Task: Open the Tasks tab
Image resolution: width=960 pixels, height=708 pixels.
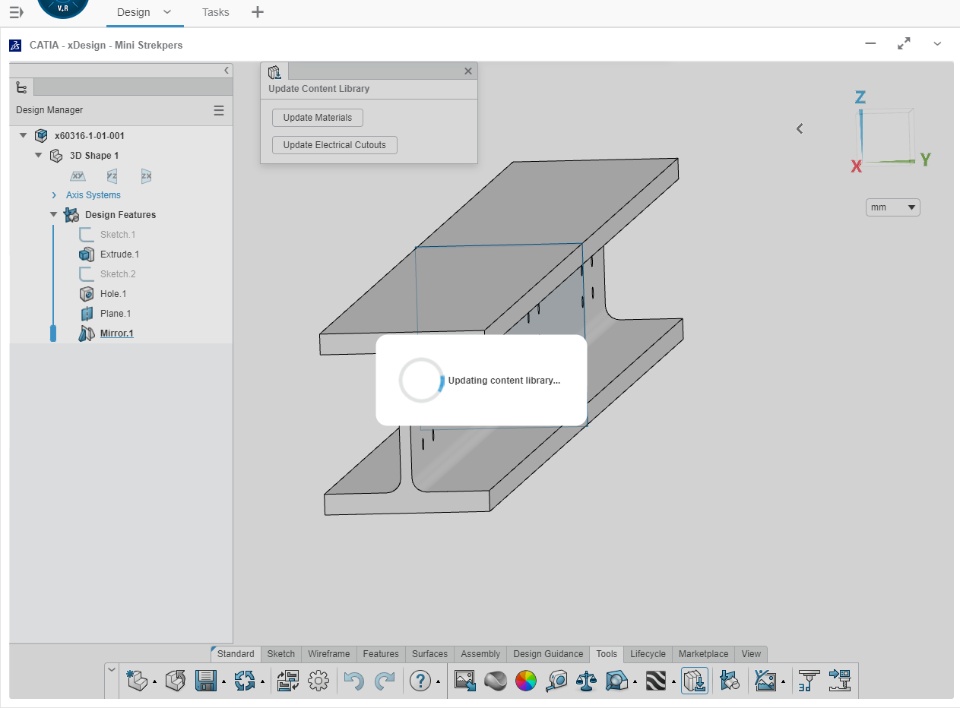Action: click(216, 12)
